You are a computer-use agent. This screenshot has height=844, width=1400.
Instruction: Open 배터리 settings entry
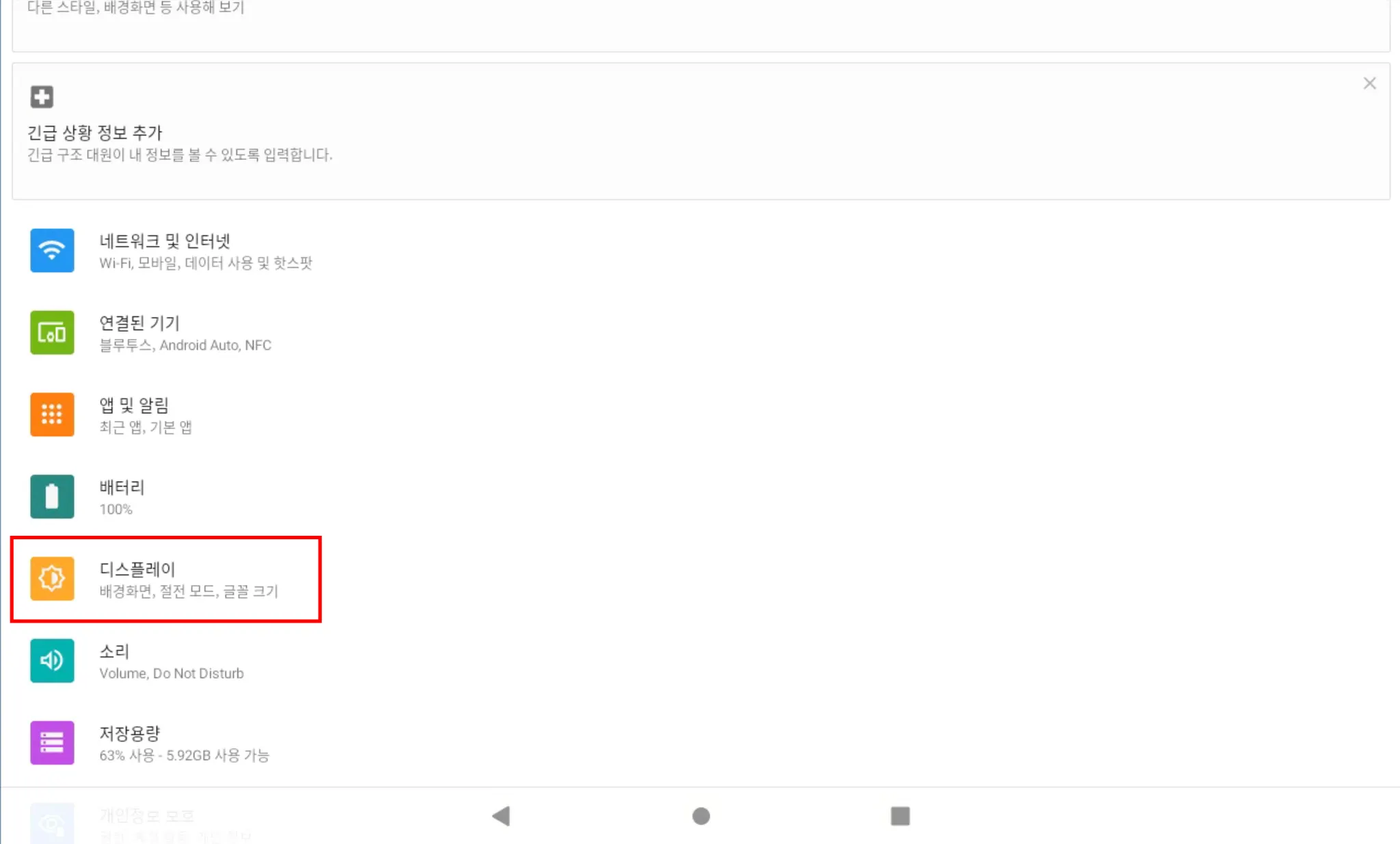[700, 497]
